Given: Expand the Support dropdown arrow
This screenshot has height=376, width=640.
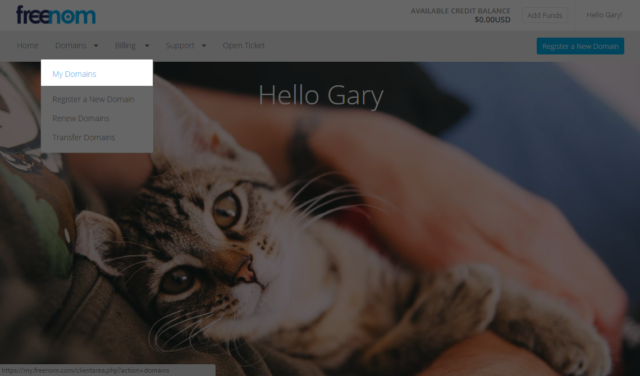Looking at the screenshot, I should point(204,46).
